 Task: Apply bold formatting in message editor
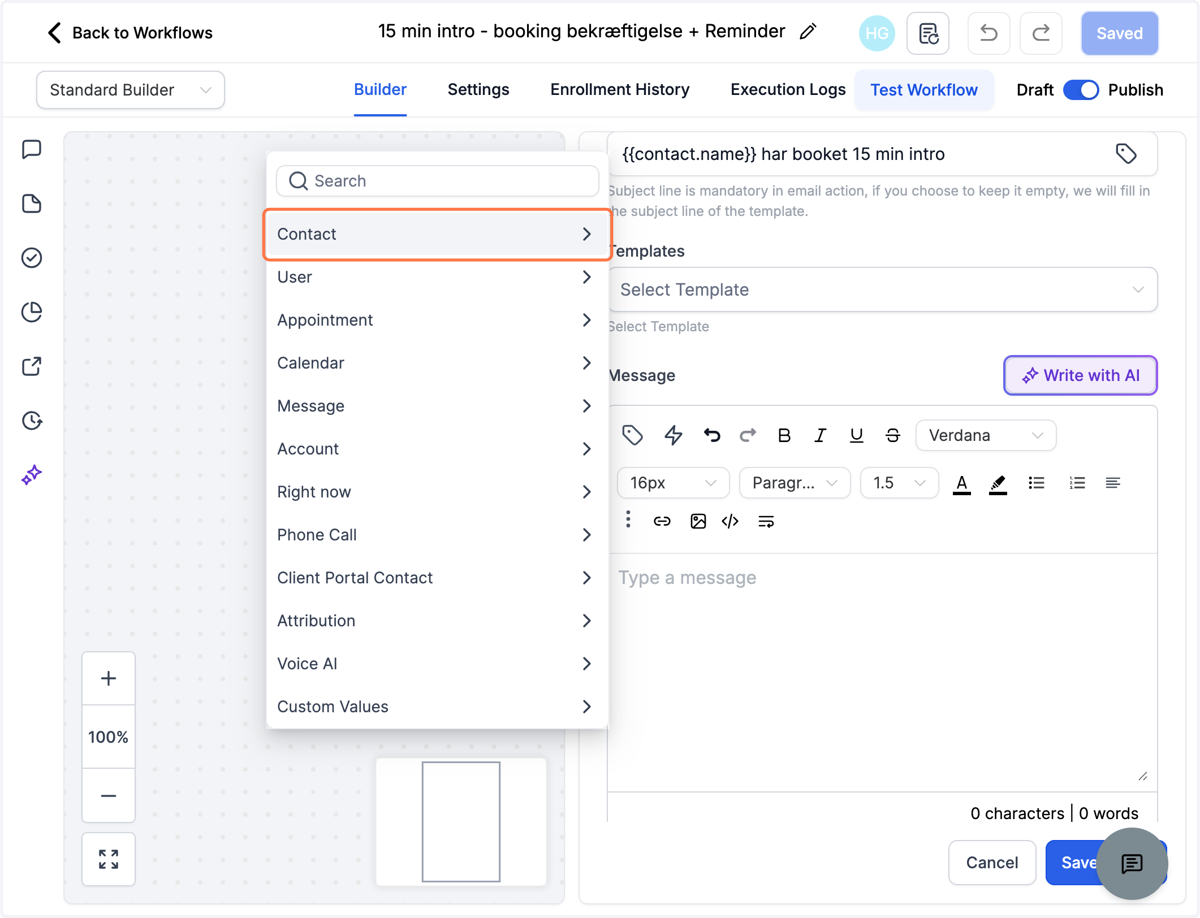coord(784,435)
